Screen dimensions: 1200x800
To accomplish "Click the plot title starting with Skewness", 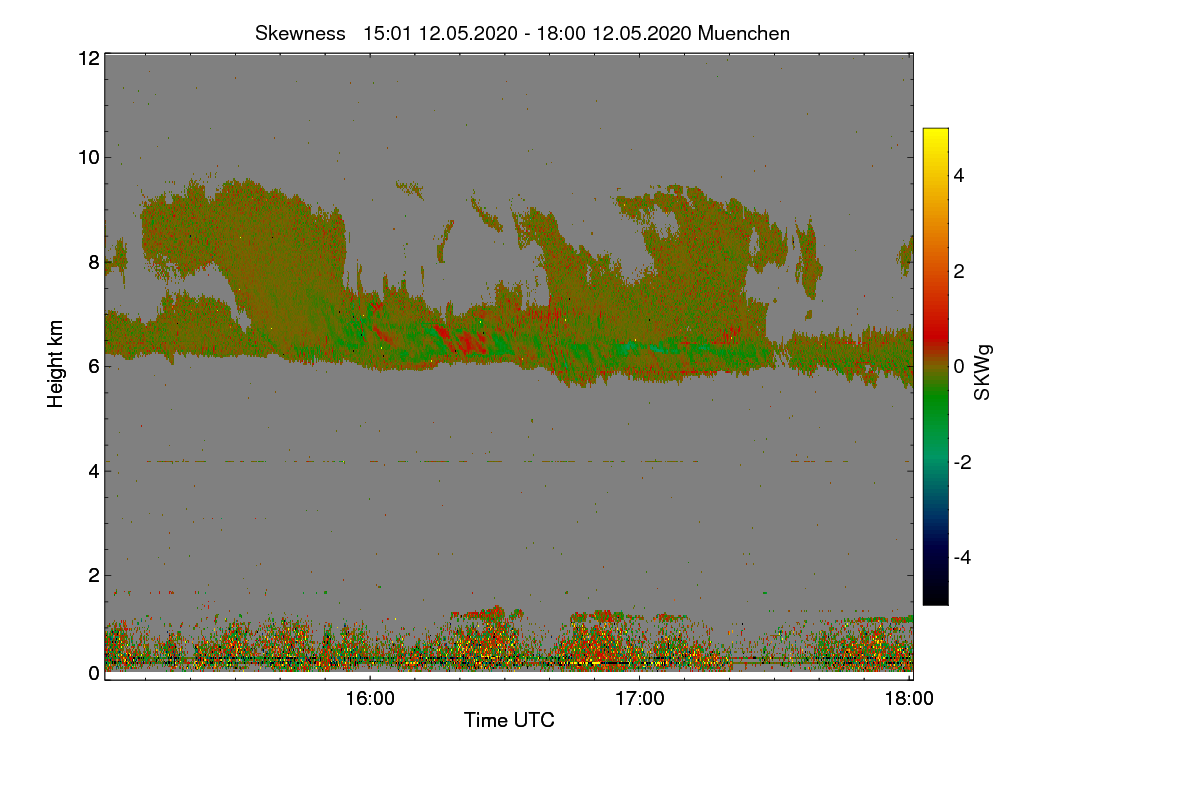I will (x=522, y=33).
